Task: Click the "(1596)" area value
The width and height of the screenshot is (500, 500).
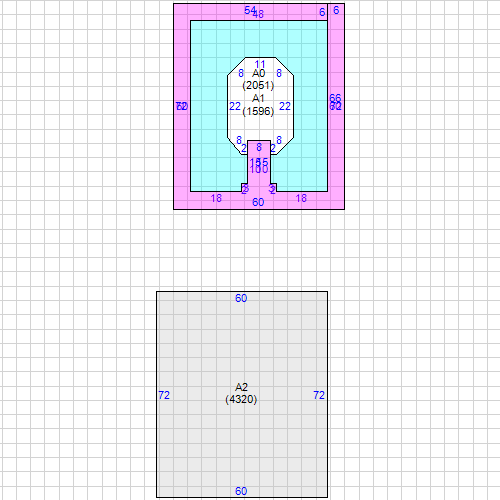Action: (x=258, y=111)
